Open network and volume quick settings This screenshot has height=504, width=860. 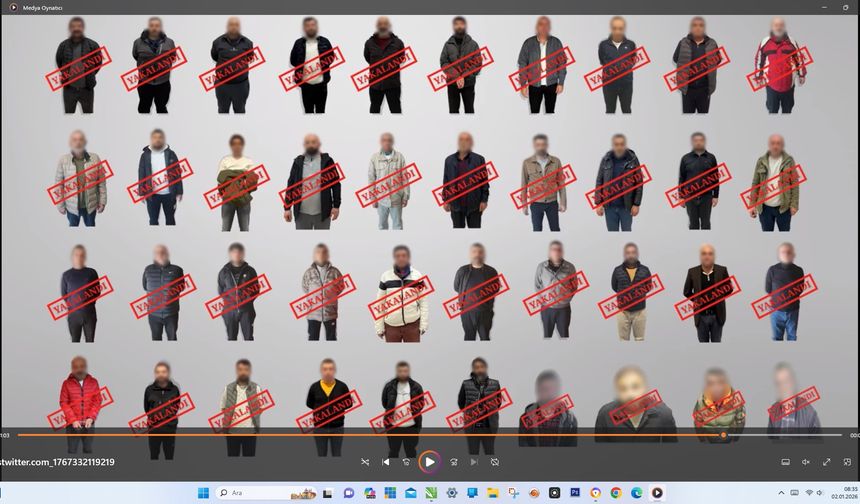click(x=809, y=493)
